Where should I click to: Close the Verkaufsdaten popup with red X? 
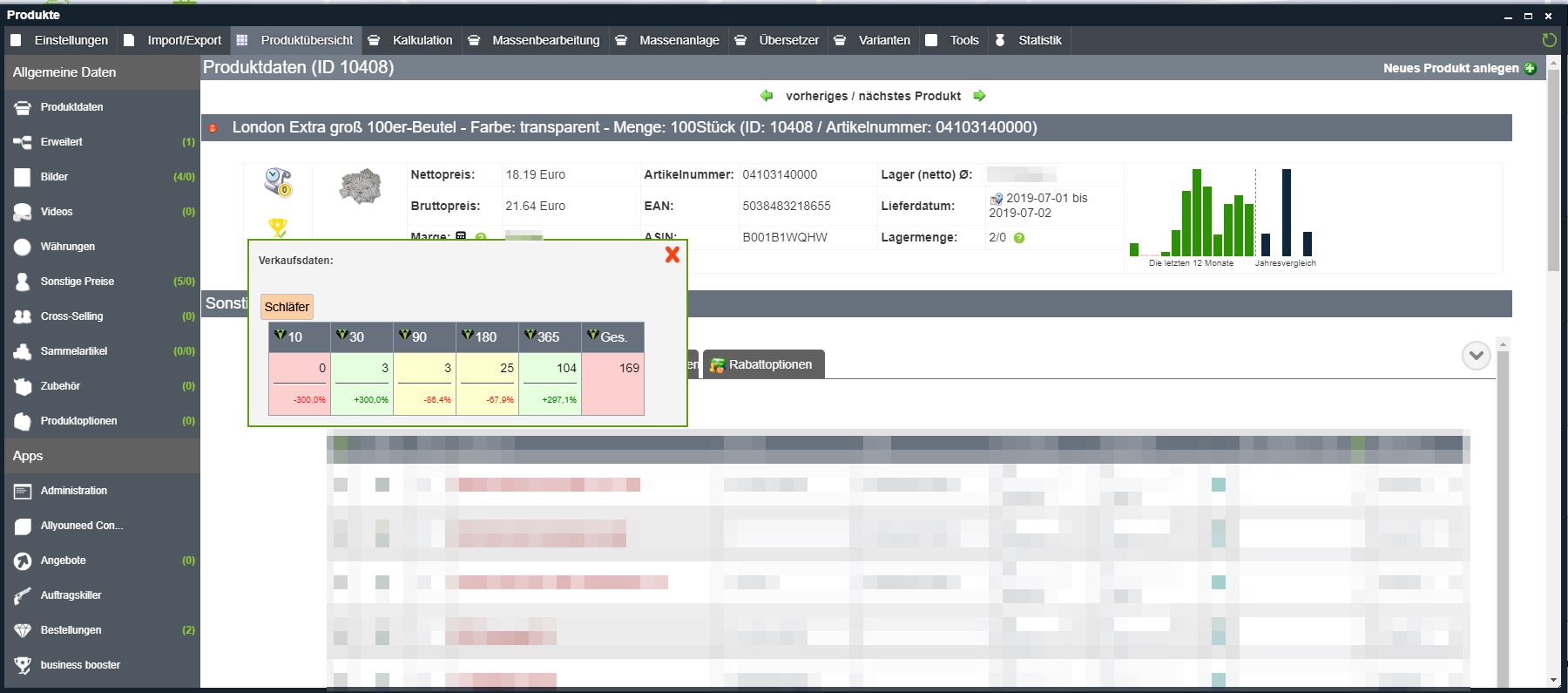(x=672, y=254)
